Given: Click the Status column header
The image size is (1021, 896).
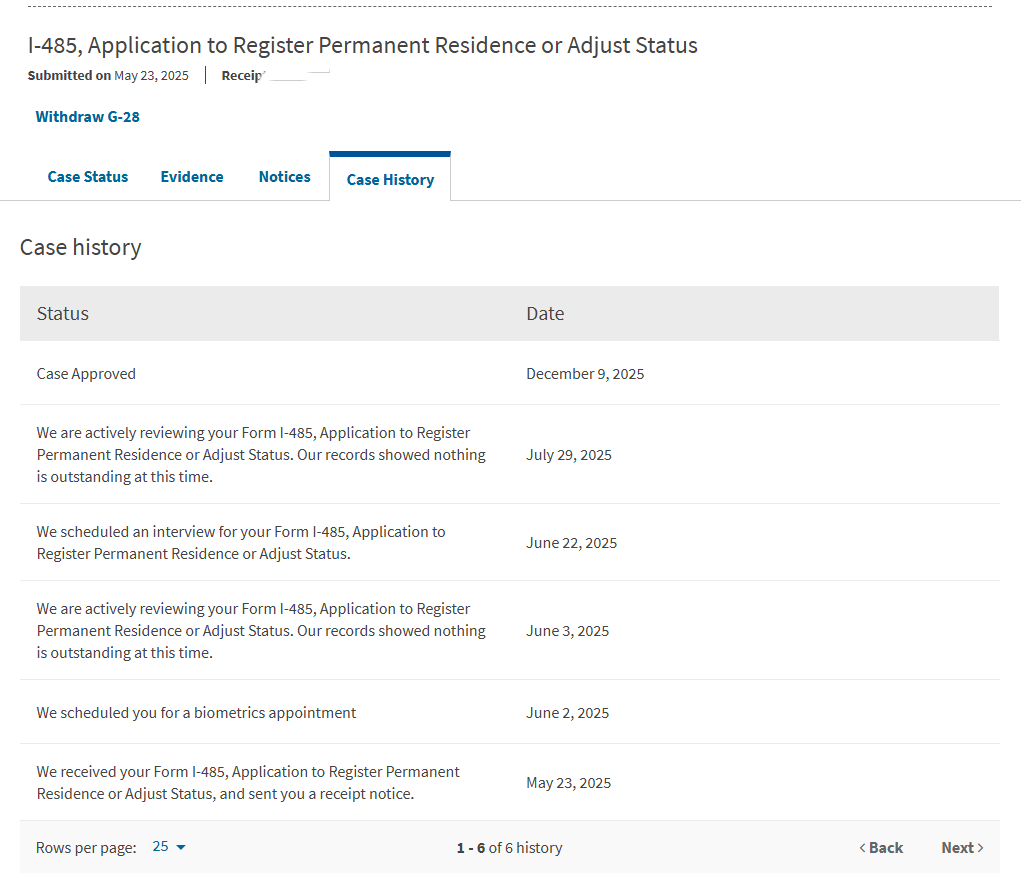Looking at the screenshot, I should (x=63, y=314).
